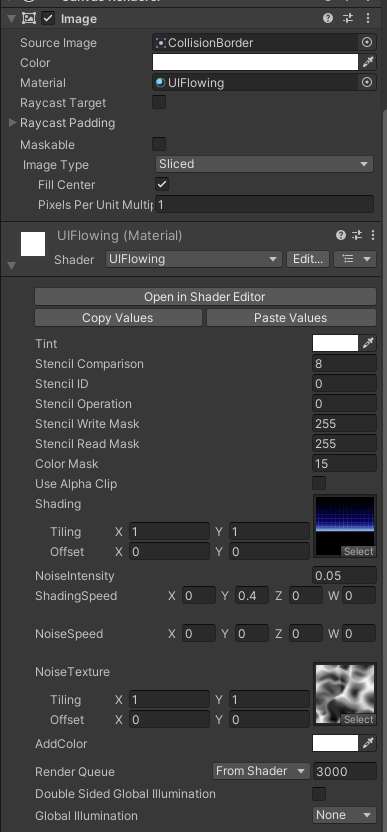387x832 pixels.
Task: Open UIFlowing material help icon
Action: click(341, 235)
